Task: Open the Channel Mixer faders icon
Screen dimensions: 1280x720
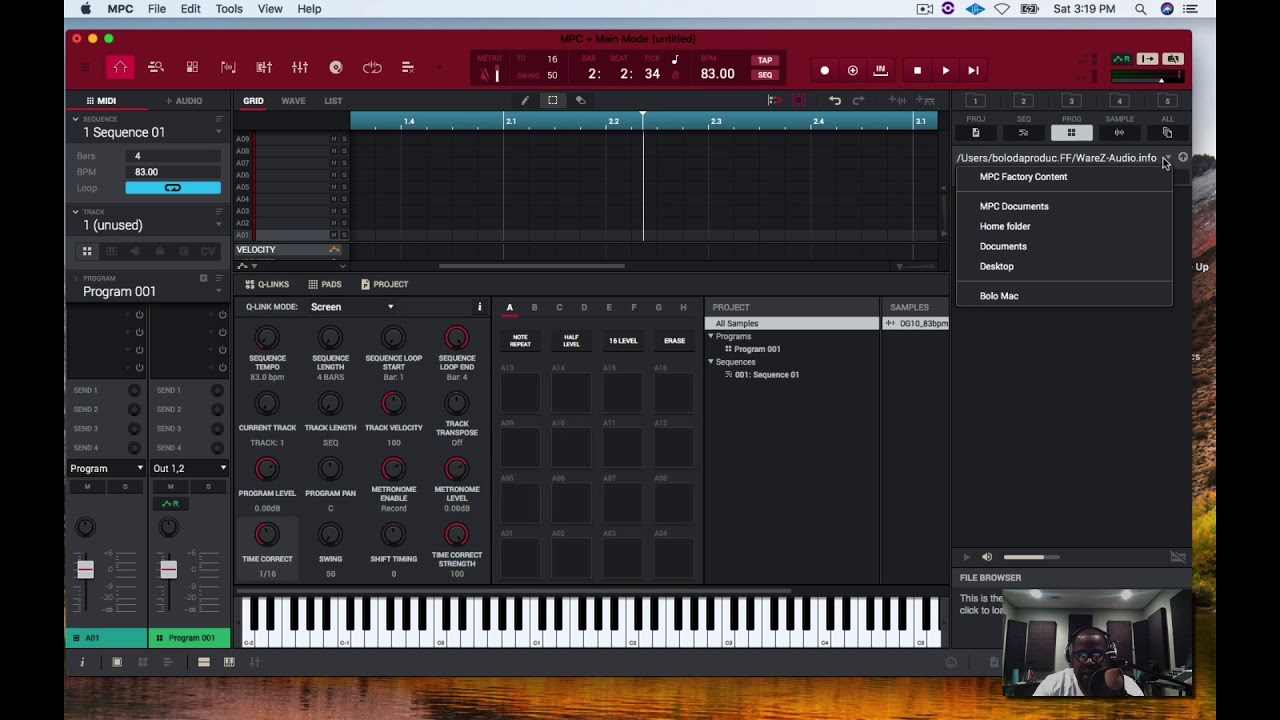Action: point(300,68)
